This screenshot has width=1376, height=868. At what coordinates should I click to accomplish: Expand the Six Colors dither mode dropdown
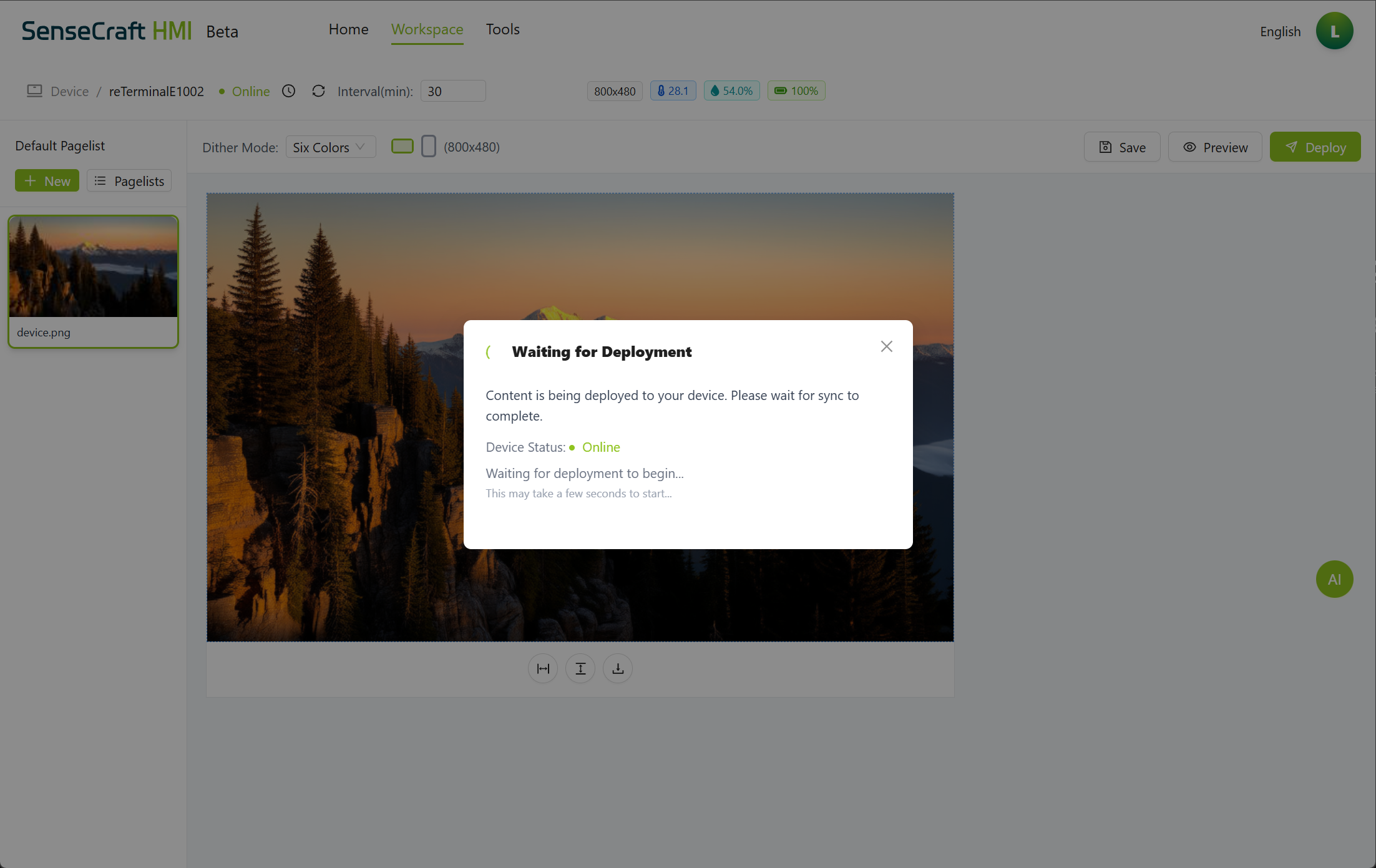330,147
